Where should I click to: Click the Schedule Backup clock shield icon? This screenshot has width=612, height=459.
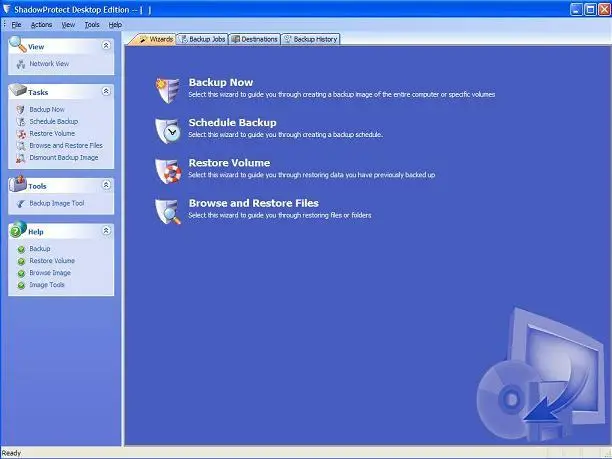tap(168, 130)
